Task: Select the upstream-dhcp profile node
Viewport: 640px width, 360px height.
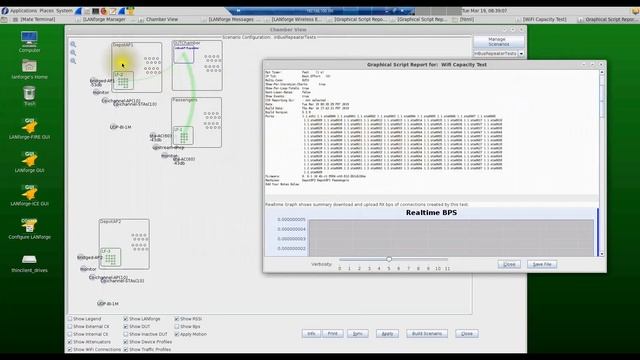Action: pyautogui.click(x=168, y=147)
